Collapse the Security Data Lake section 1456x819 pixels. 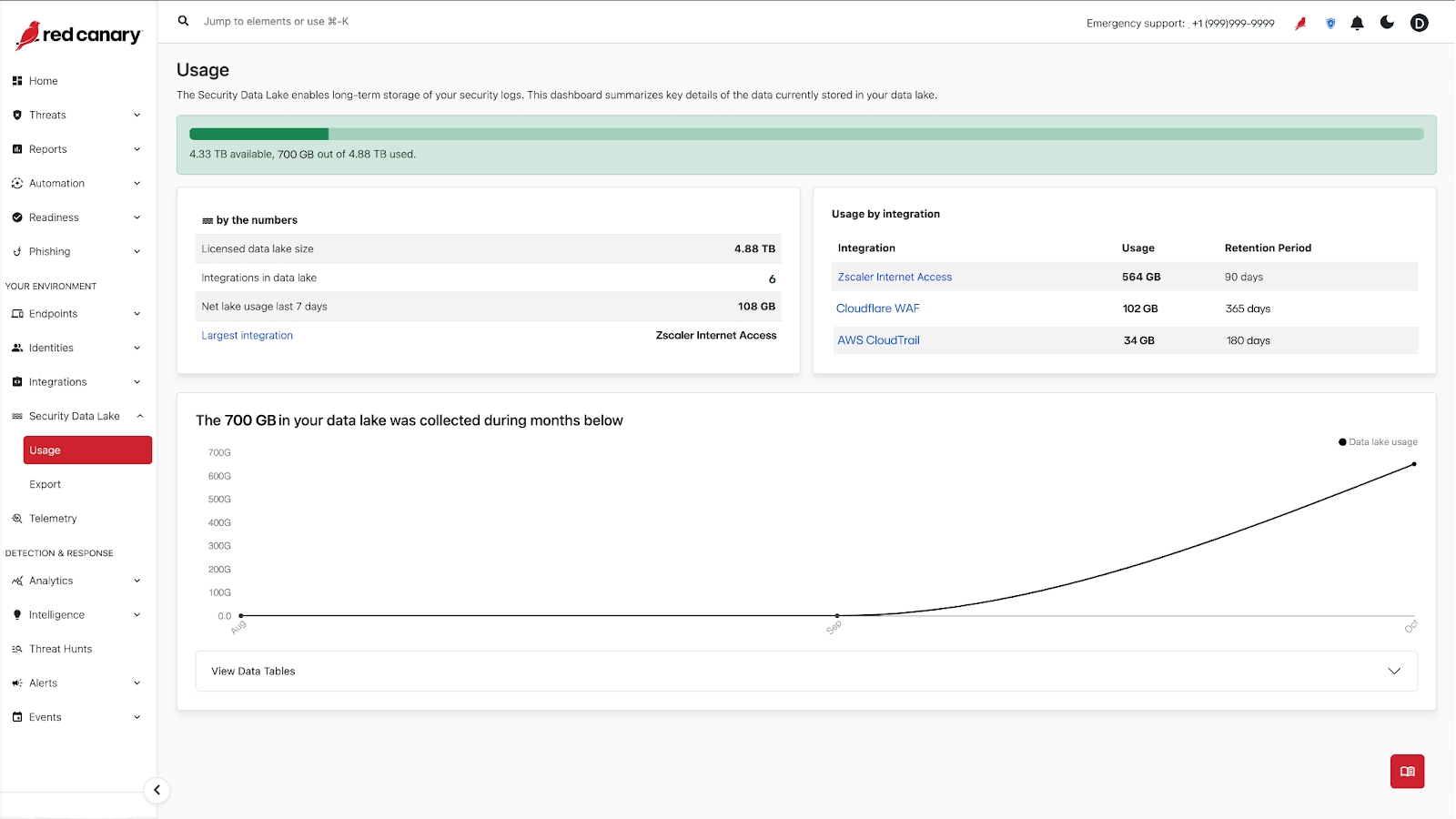point(140,416)
